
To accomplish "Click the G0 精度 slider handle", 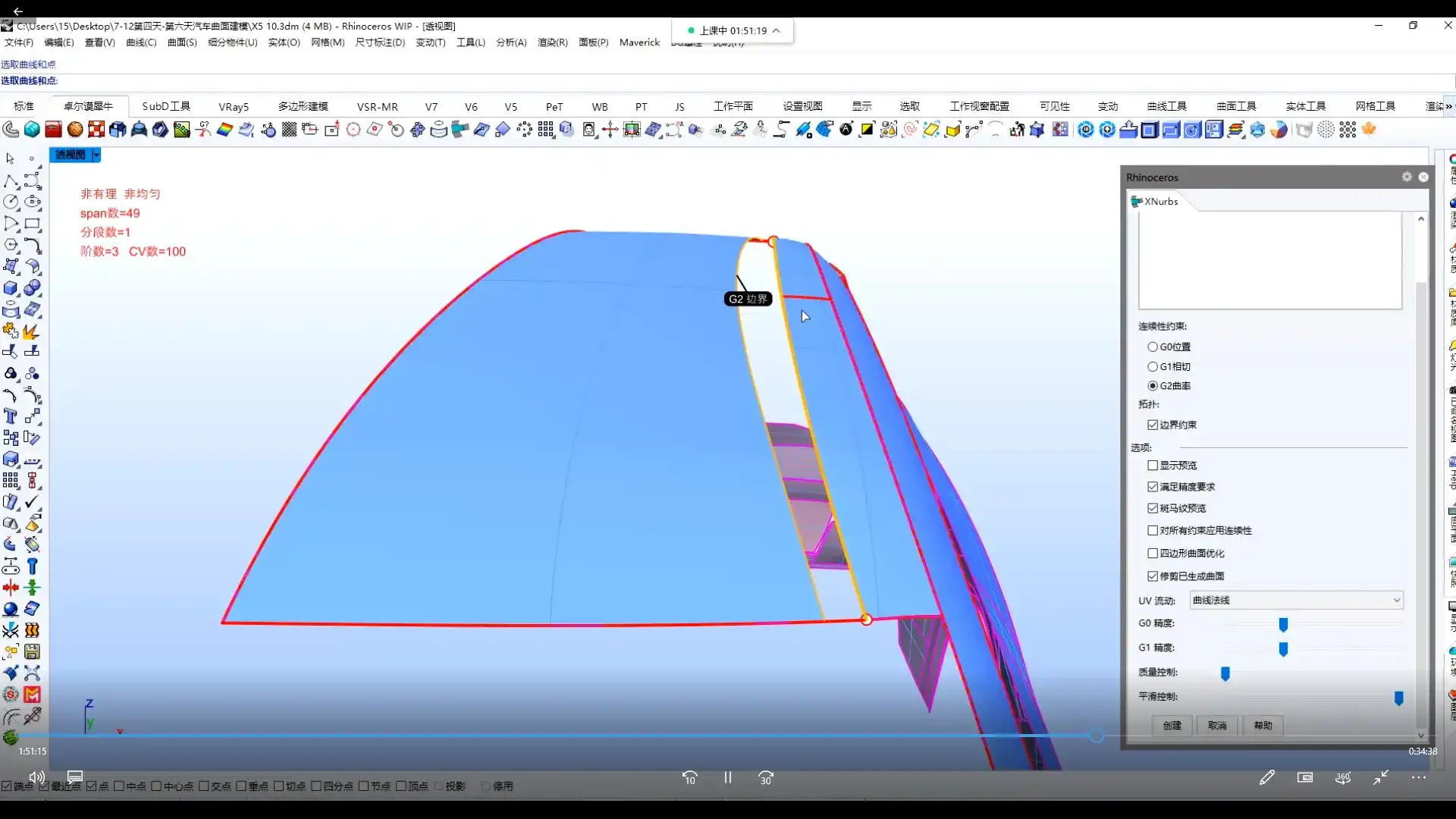I will click(x=1283, y=624).
